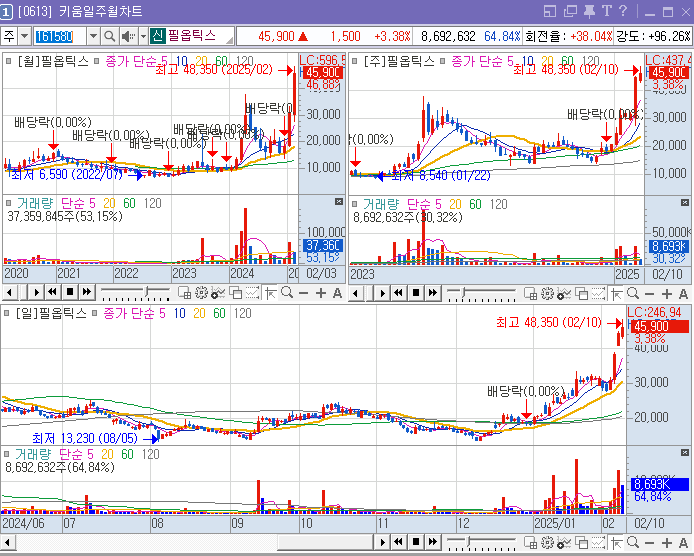This screenshot has height=556, width=694.
Task: Click the magnifier zoom icon in monthly toolbar
Action: pyautogui.click(x=287, y=293)
